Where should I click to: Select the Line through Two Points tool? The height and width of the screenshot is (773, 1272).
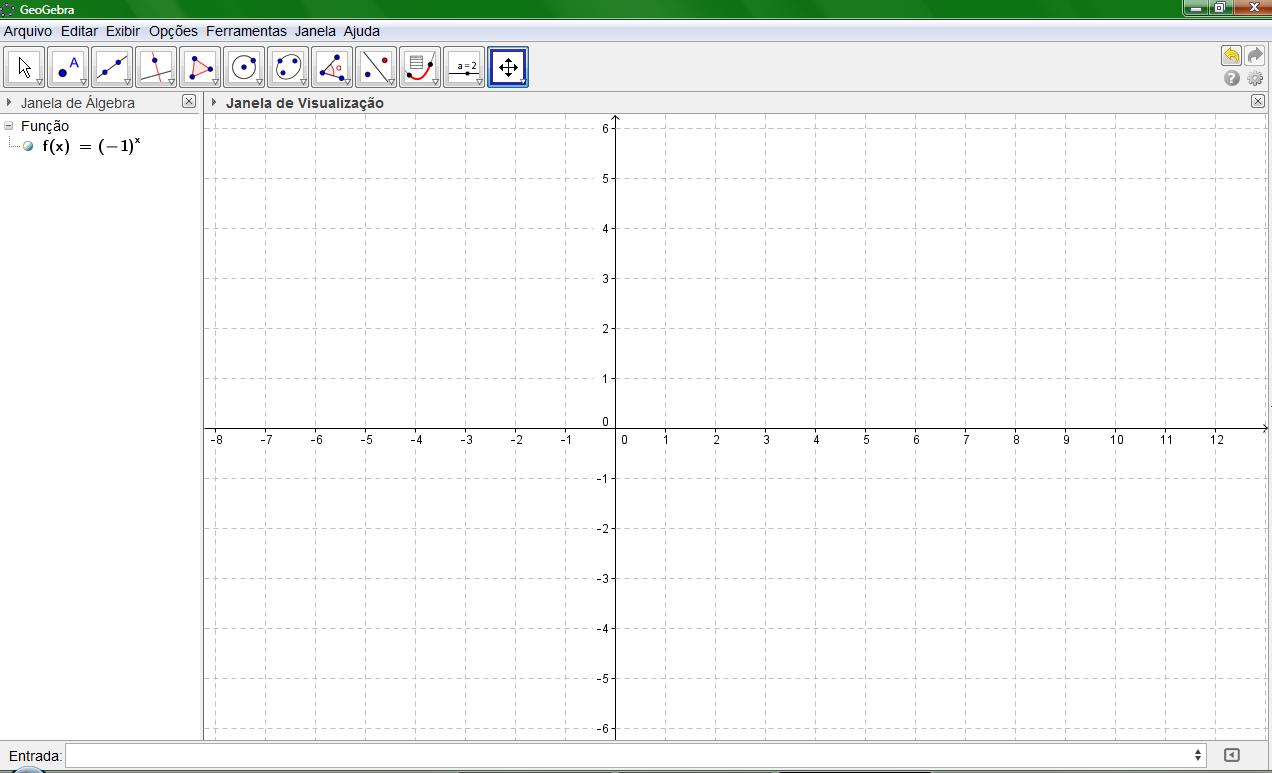112,67
